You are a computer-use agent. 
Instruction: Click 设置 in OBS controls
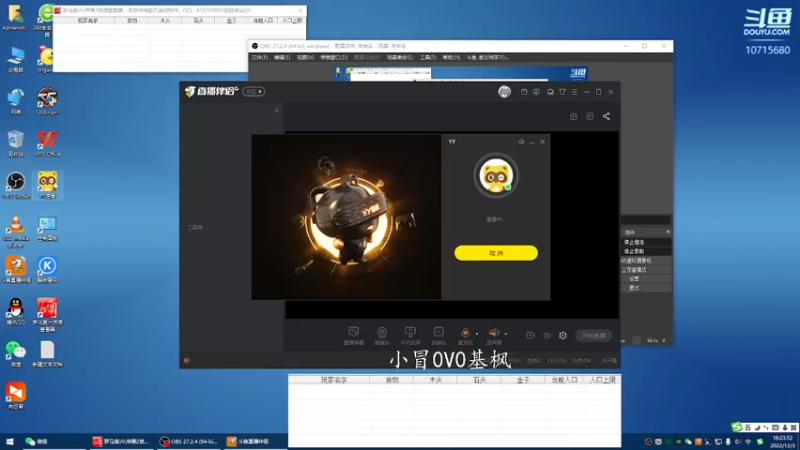click(645, 279)
